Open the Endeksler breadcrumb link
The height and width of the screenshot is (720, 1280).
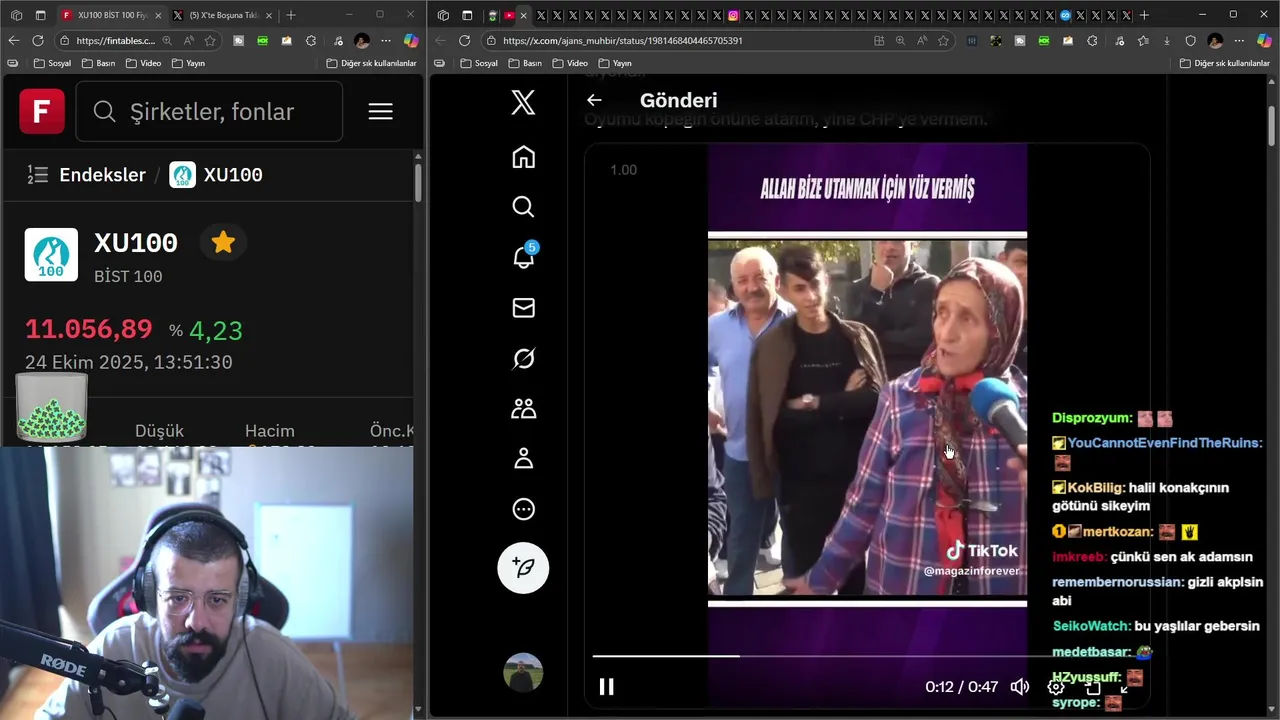102,175
